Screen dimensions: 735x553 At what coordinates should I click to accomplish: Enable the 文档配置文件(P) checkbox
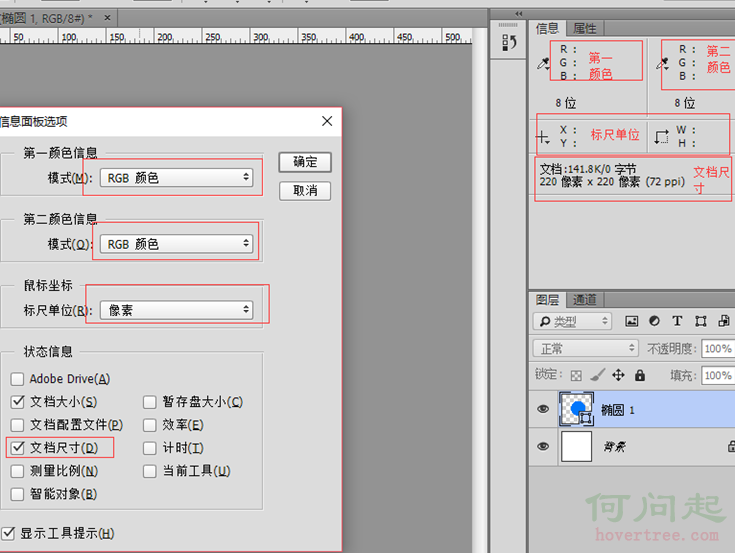tap(17, 425)
